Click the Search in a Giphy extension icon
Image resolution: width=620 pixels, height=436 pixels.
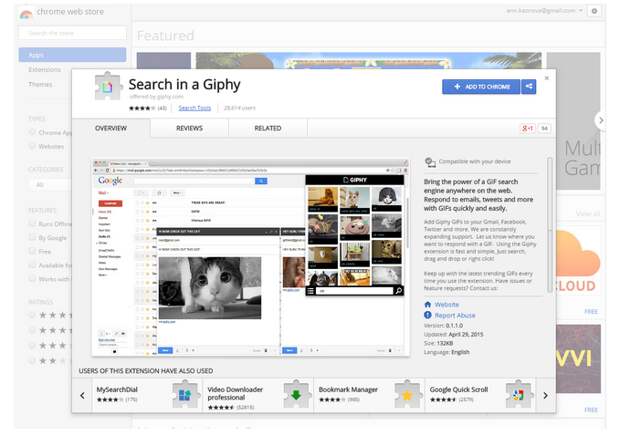coord(107,87)
